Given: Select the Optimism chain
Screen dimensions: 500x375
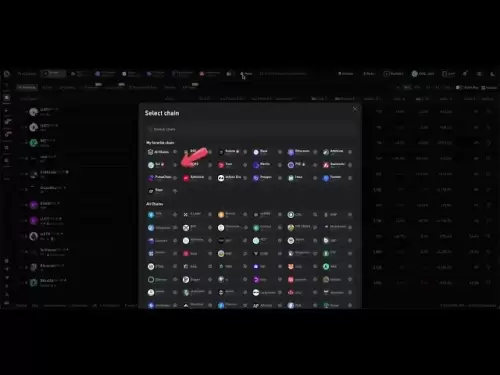Looking at the screenshot, I should click(193, 178).
